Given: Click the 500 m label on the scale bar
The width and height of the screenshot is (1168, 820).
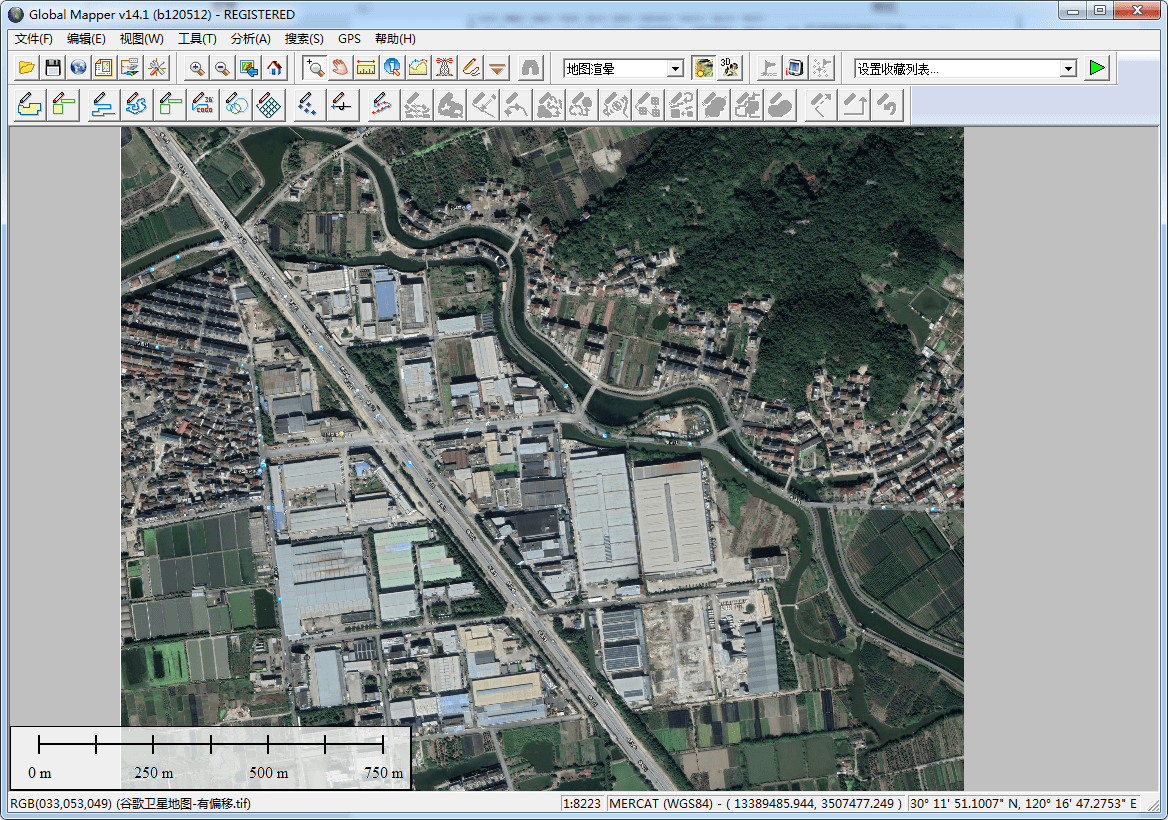Looking at the screenshot, I should (x=269, y=773).
